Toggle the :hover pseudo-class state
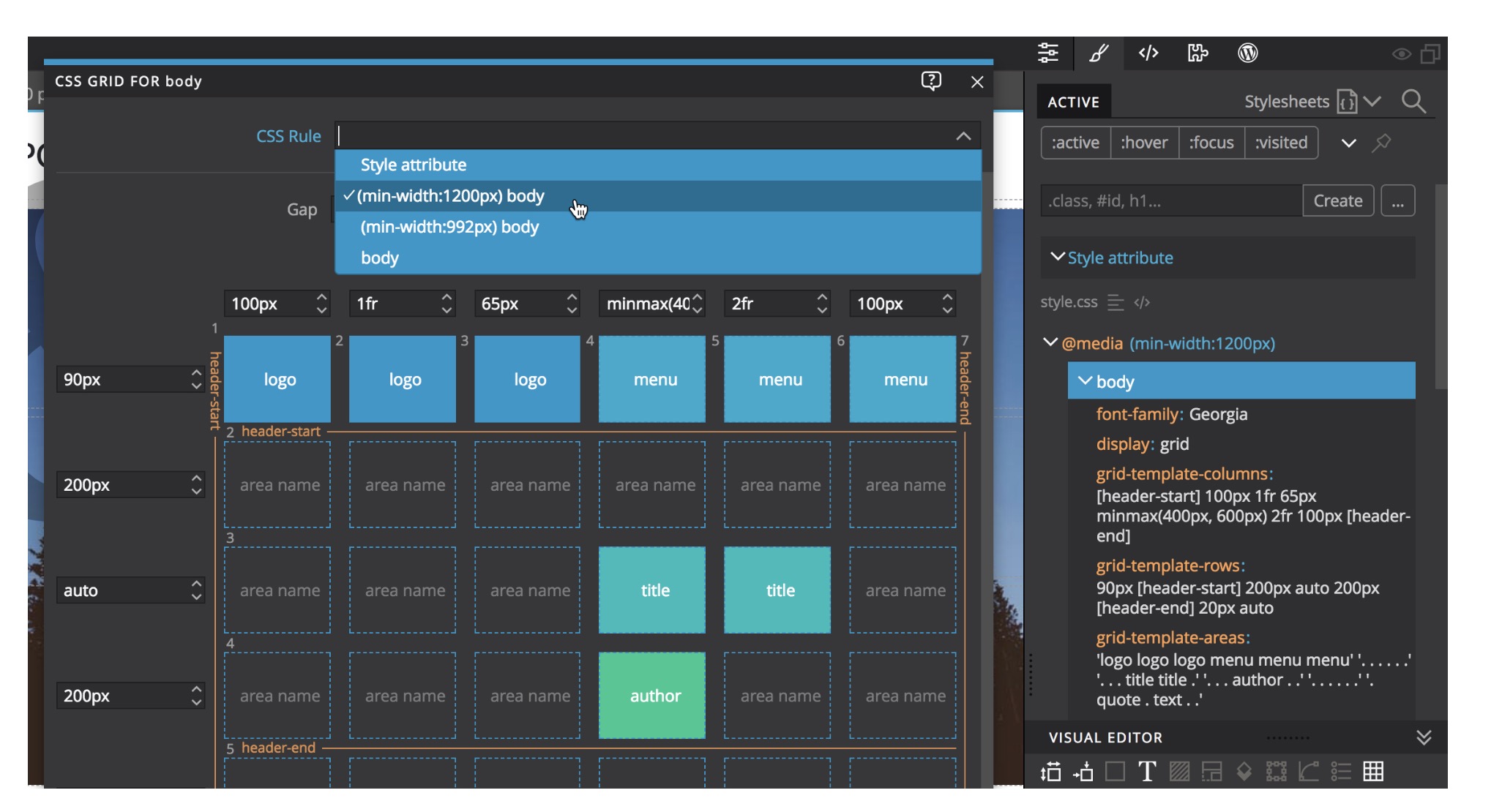Screen dimensions: 1502x812 point(1144,143)
